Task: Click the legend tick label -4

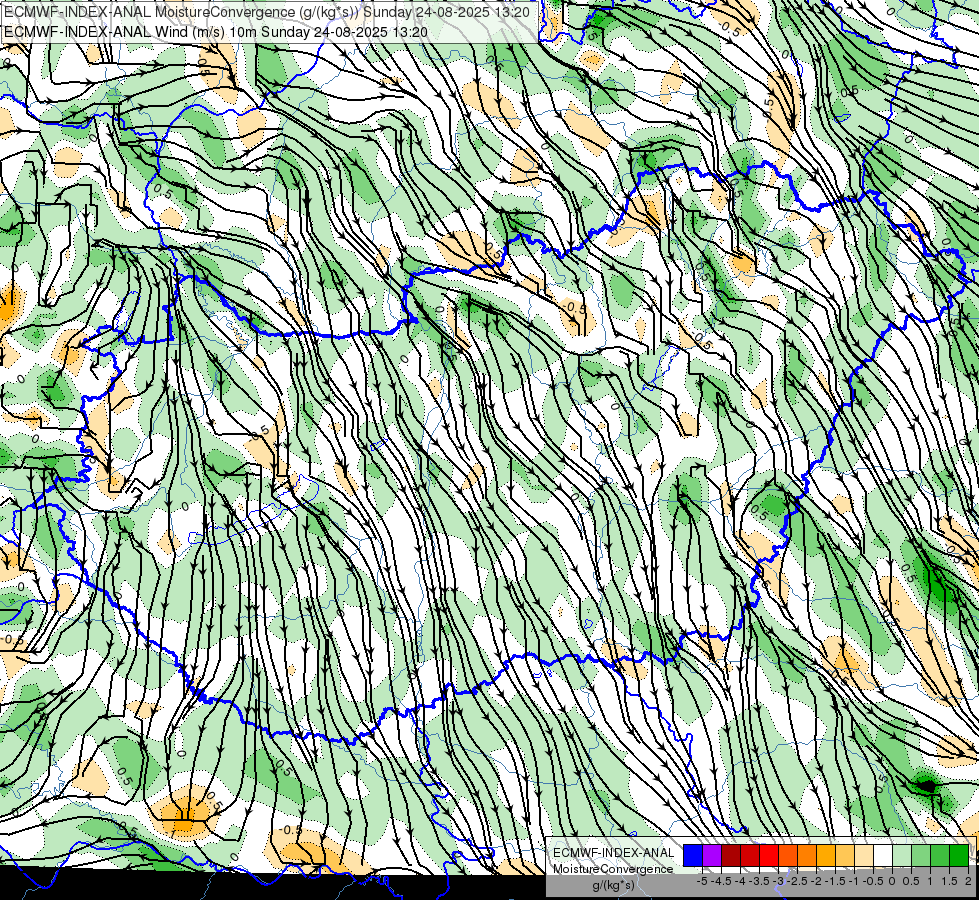Action: click(740, 881)
